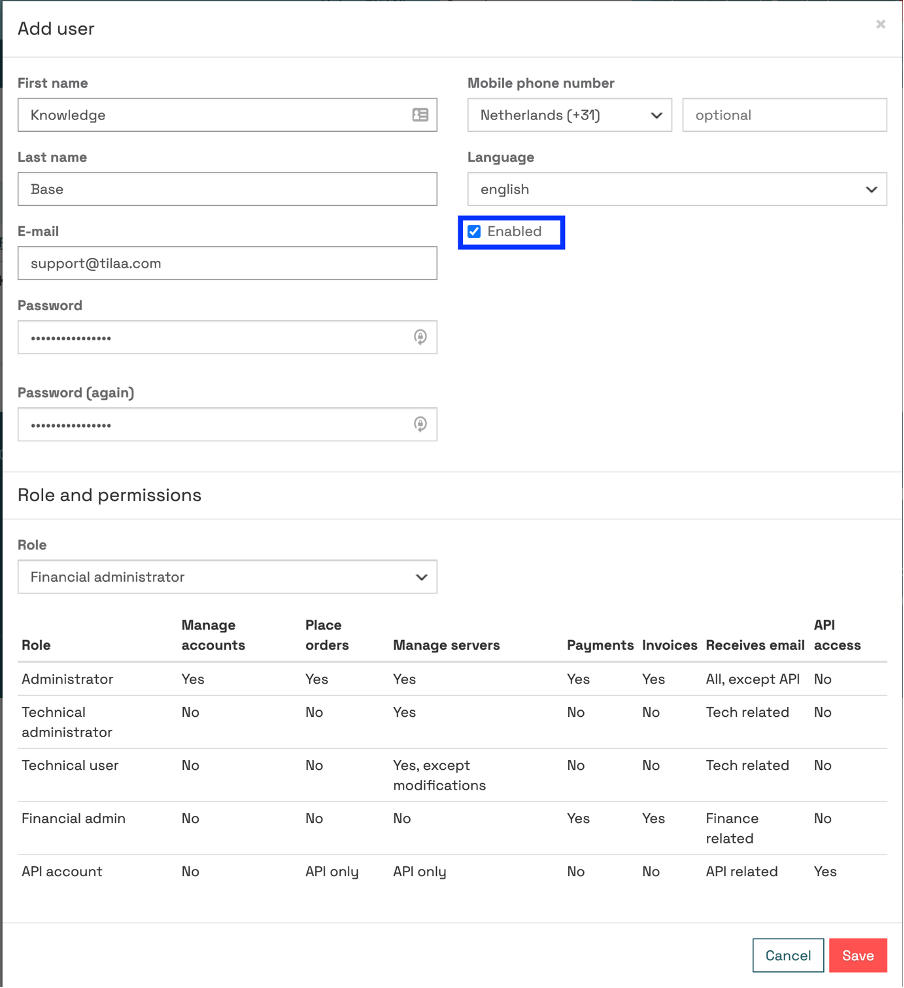Click the E-mail field with support@tilaa.com
Image resolution: width=904 pixels, height=988 pixels.
[227, 263]
